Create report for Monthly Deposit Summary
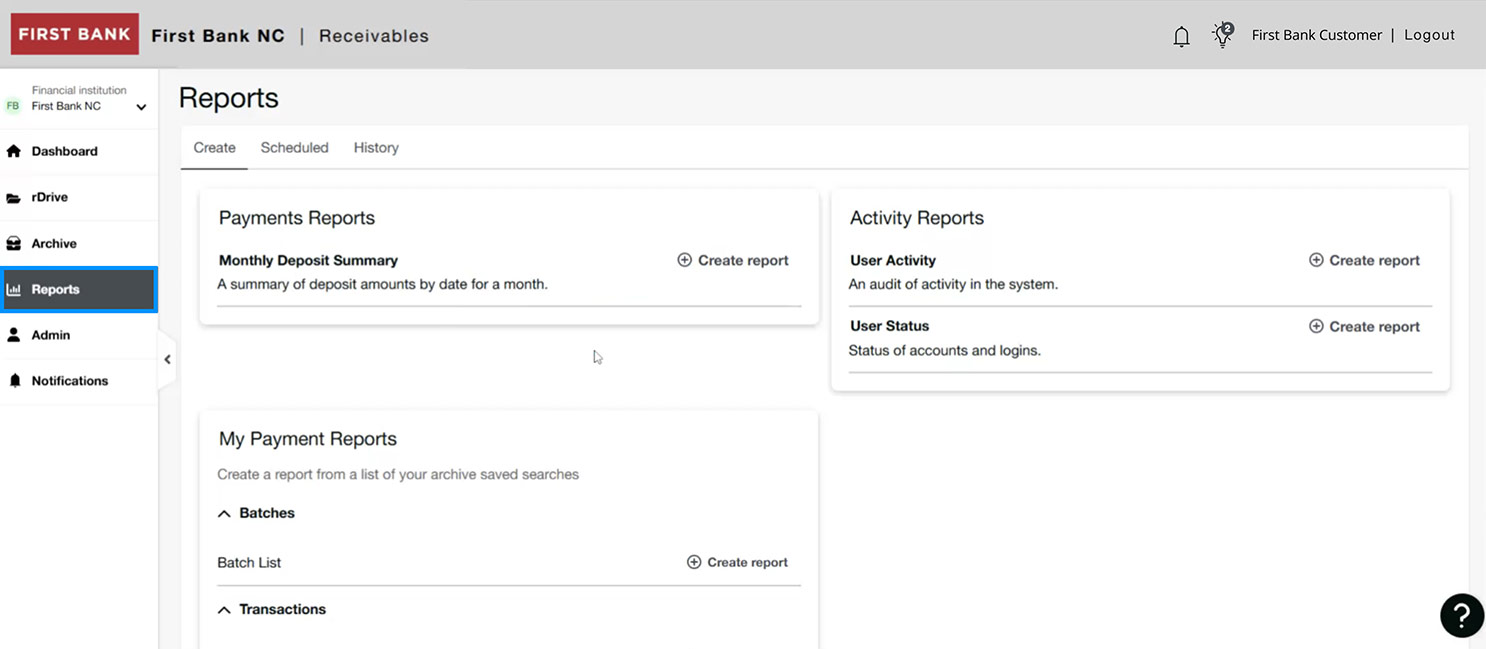This screenshot has width=1486, height=649. (733, 260)
